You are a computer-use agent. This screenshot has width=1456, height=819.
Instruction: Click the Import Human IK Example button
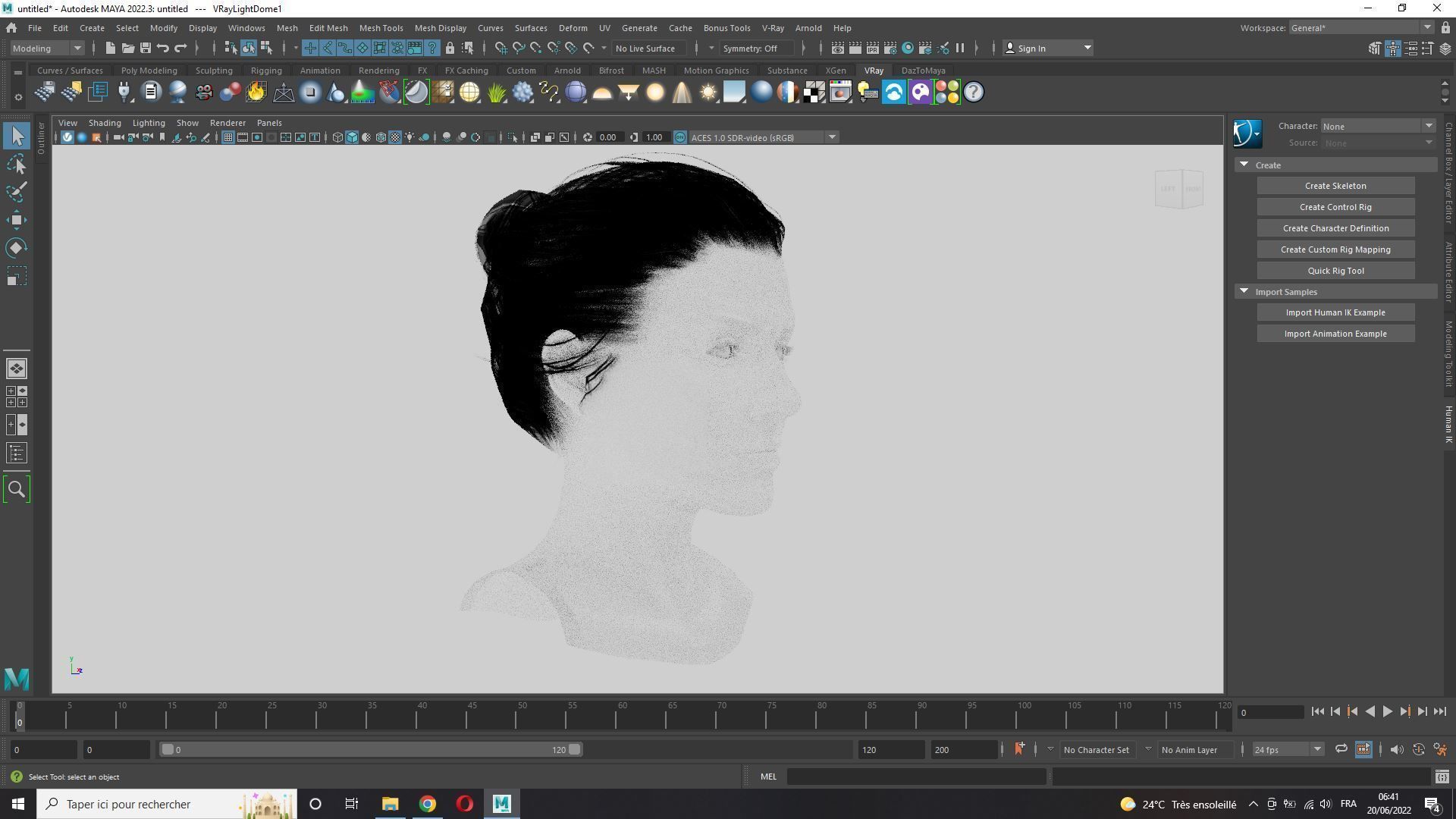click(1335, 312)
